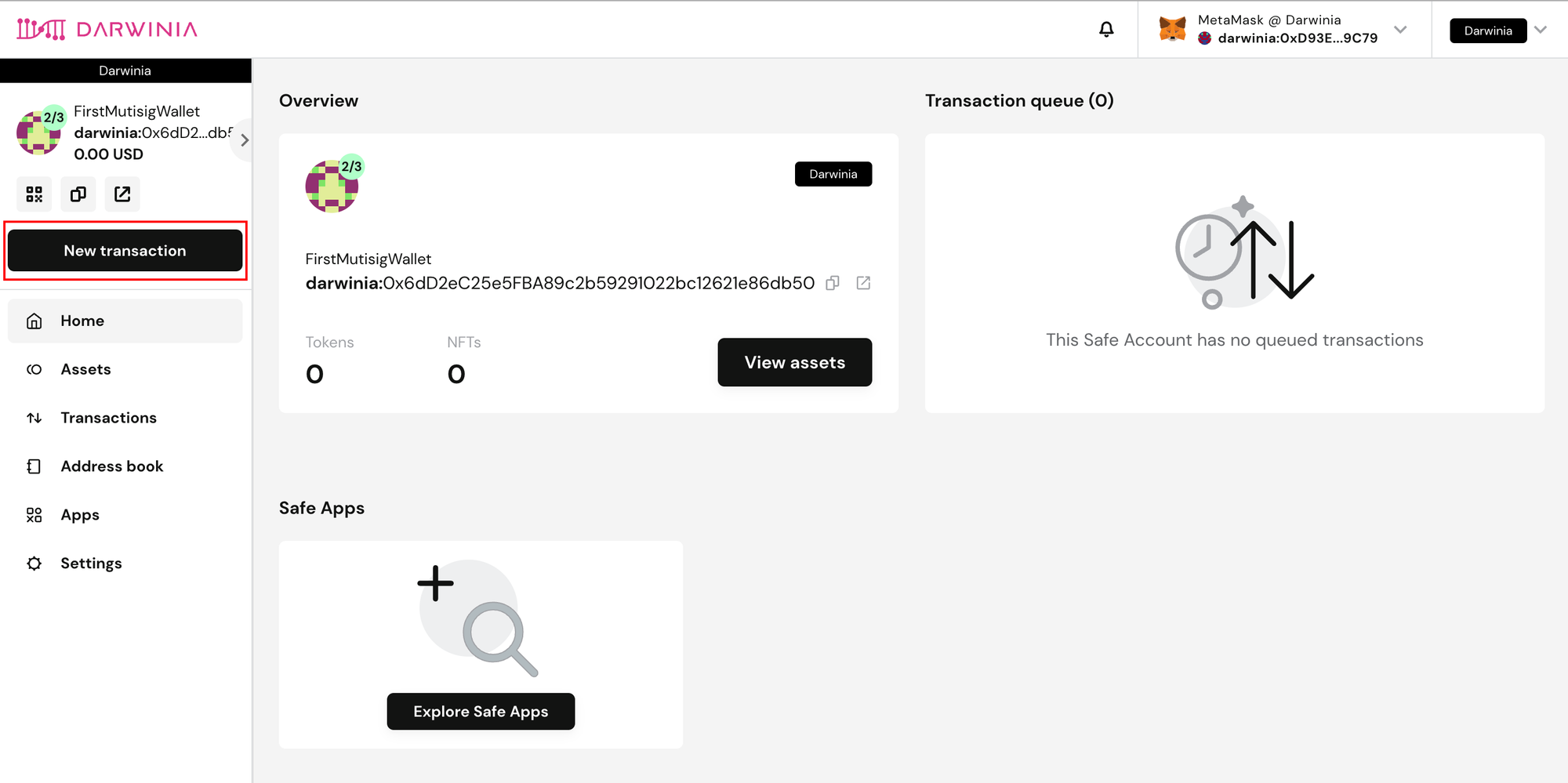Open Overview address in explorer

tap(863, 283)
